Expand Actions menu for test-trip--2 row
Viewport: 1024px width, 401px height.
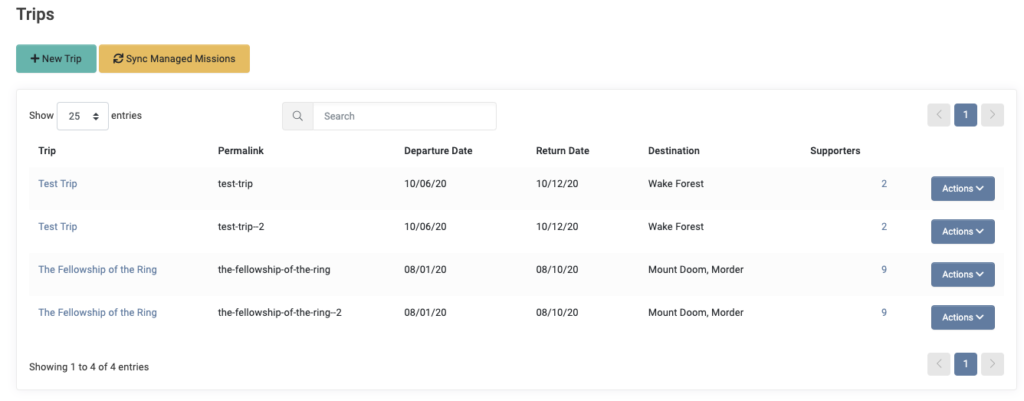[963, 231]
